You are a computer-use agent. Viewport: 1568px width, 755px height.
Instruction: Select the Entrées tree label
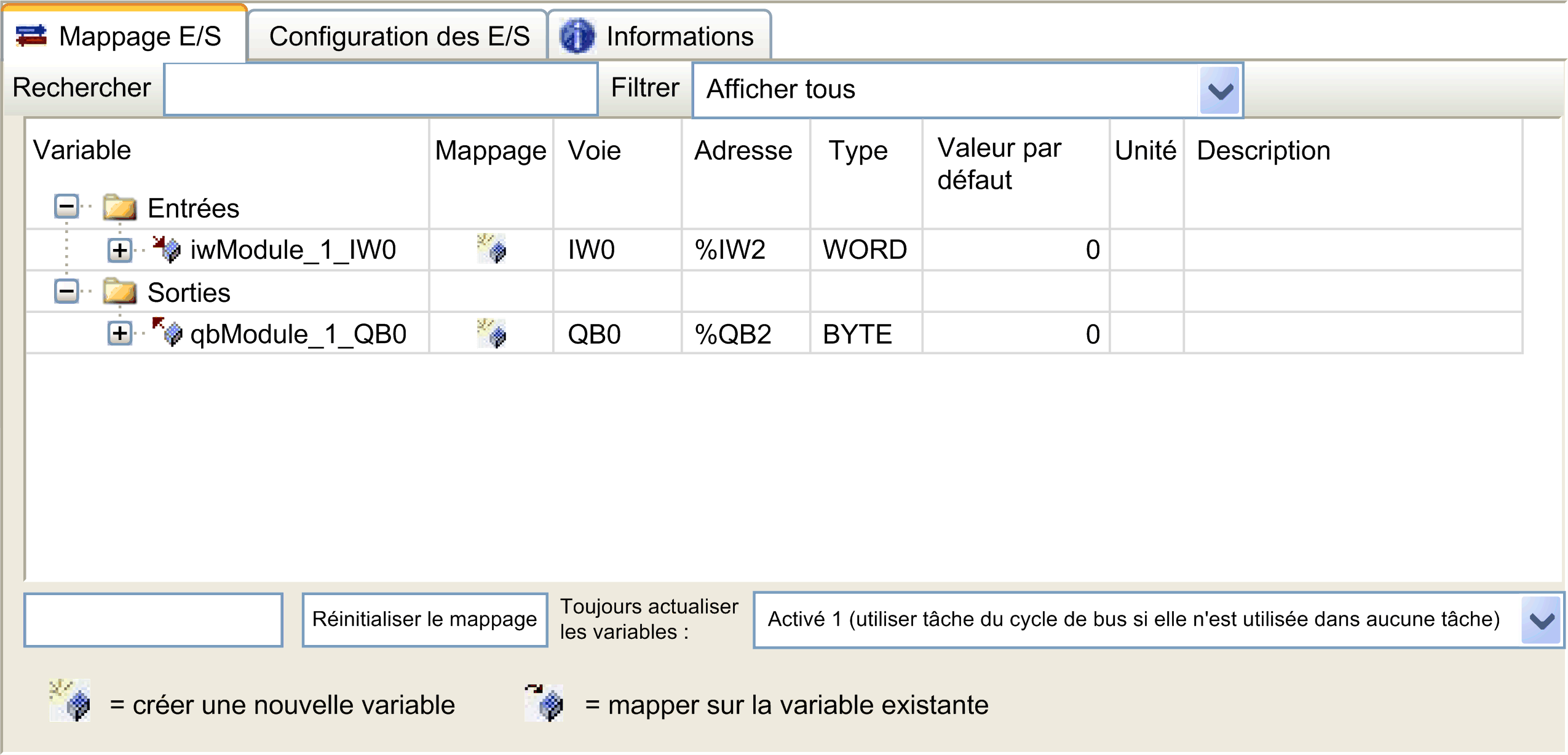(x=193, y=208)
